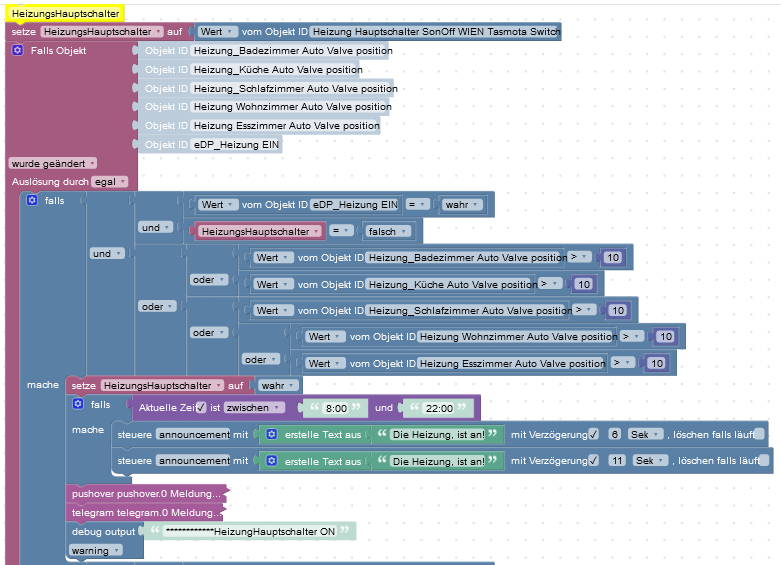The width and height of the screenshot is (781, 565).
Task: Open gear settings of the Falls Objekt block
Action: (17, 50)
